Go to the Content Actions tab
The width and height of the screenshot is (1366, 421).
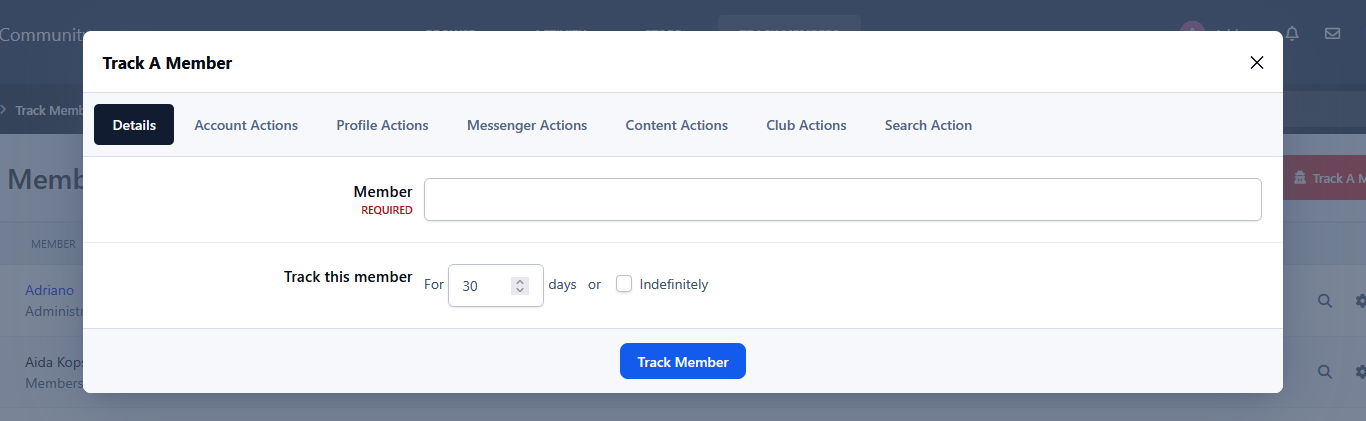[x=677, y=125]
